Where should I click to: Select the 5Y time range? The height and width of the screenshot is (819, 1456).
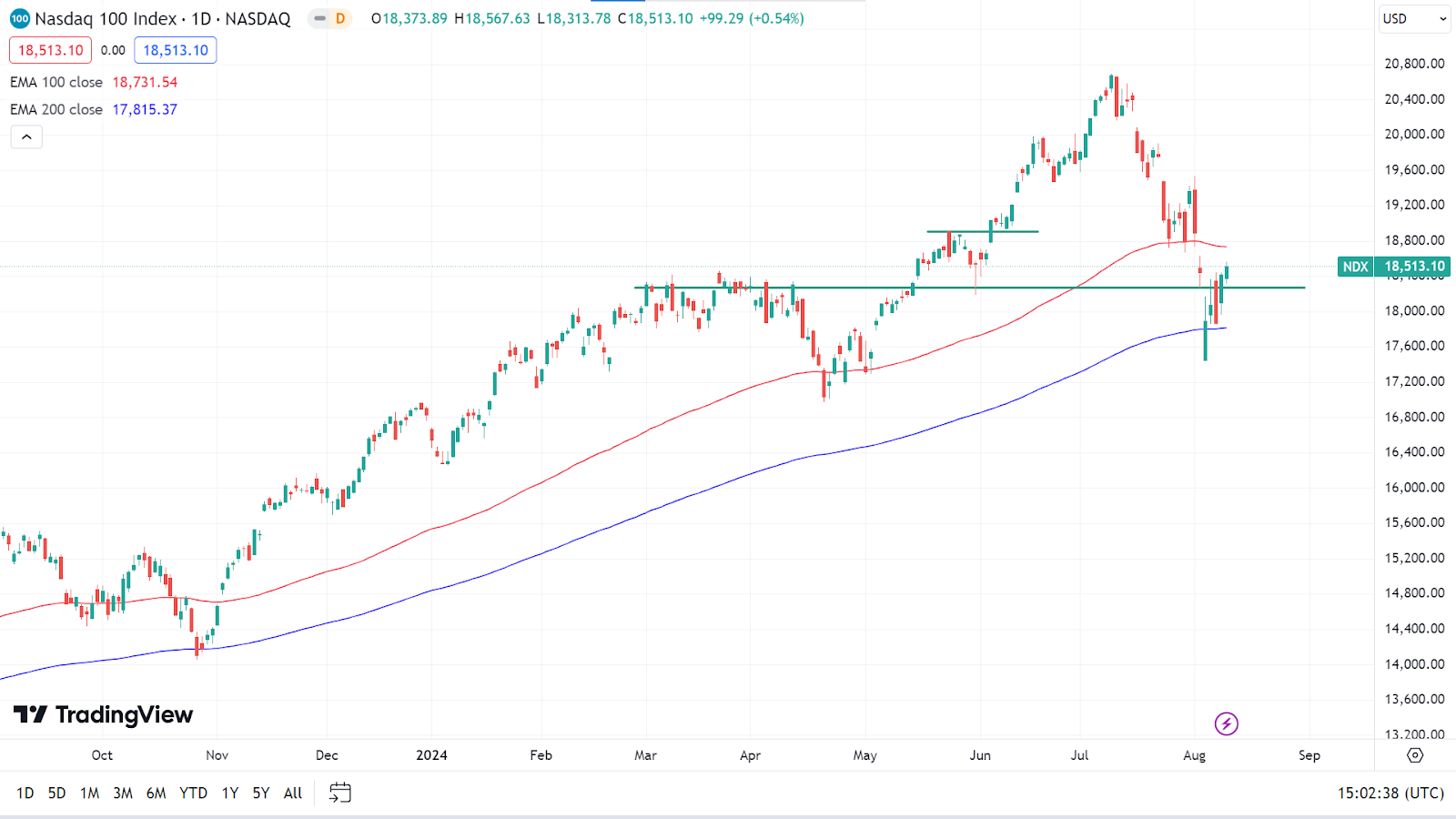click(x=261, y=793)
